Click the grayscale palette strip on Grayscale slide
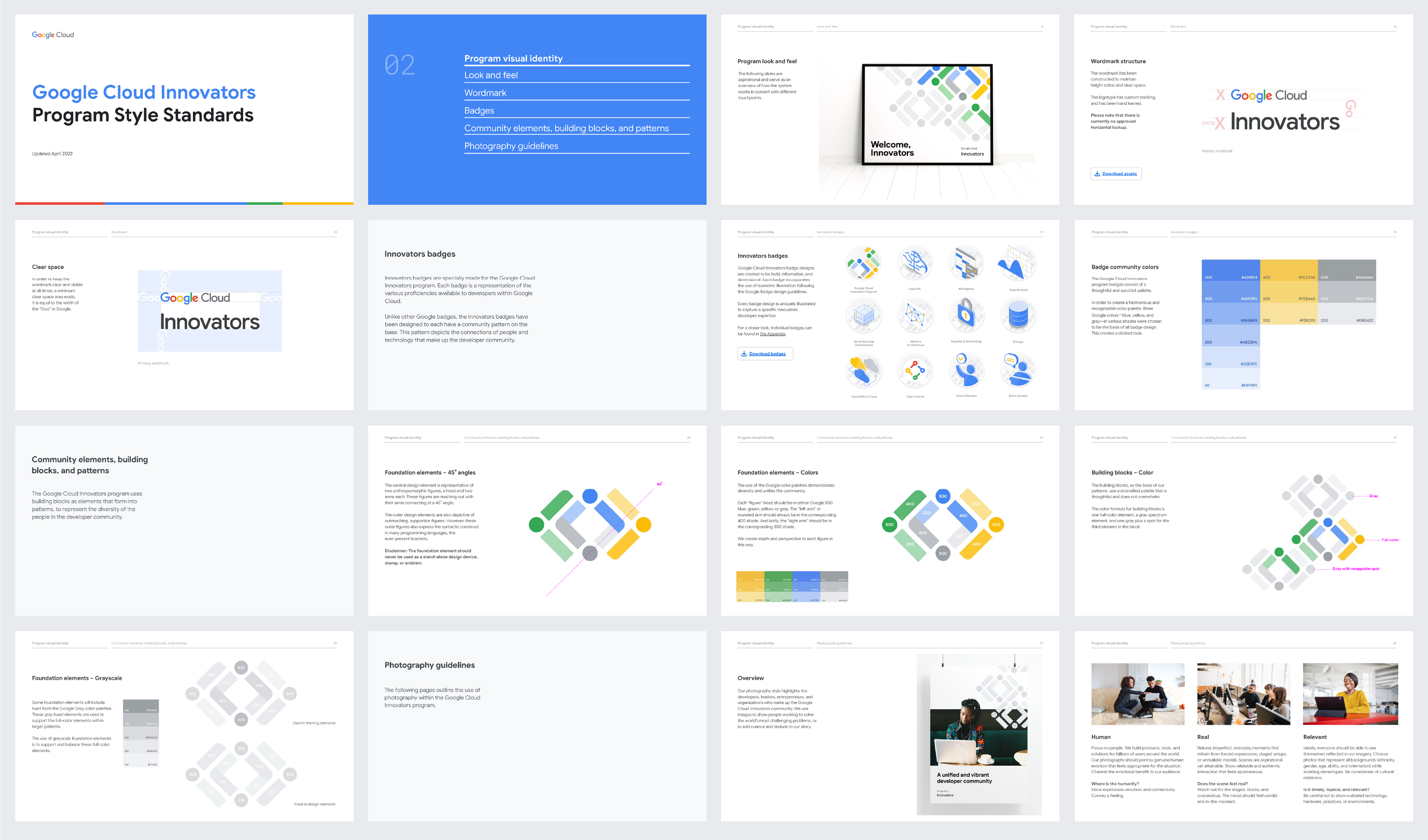 [141, 733]
